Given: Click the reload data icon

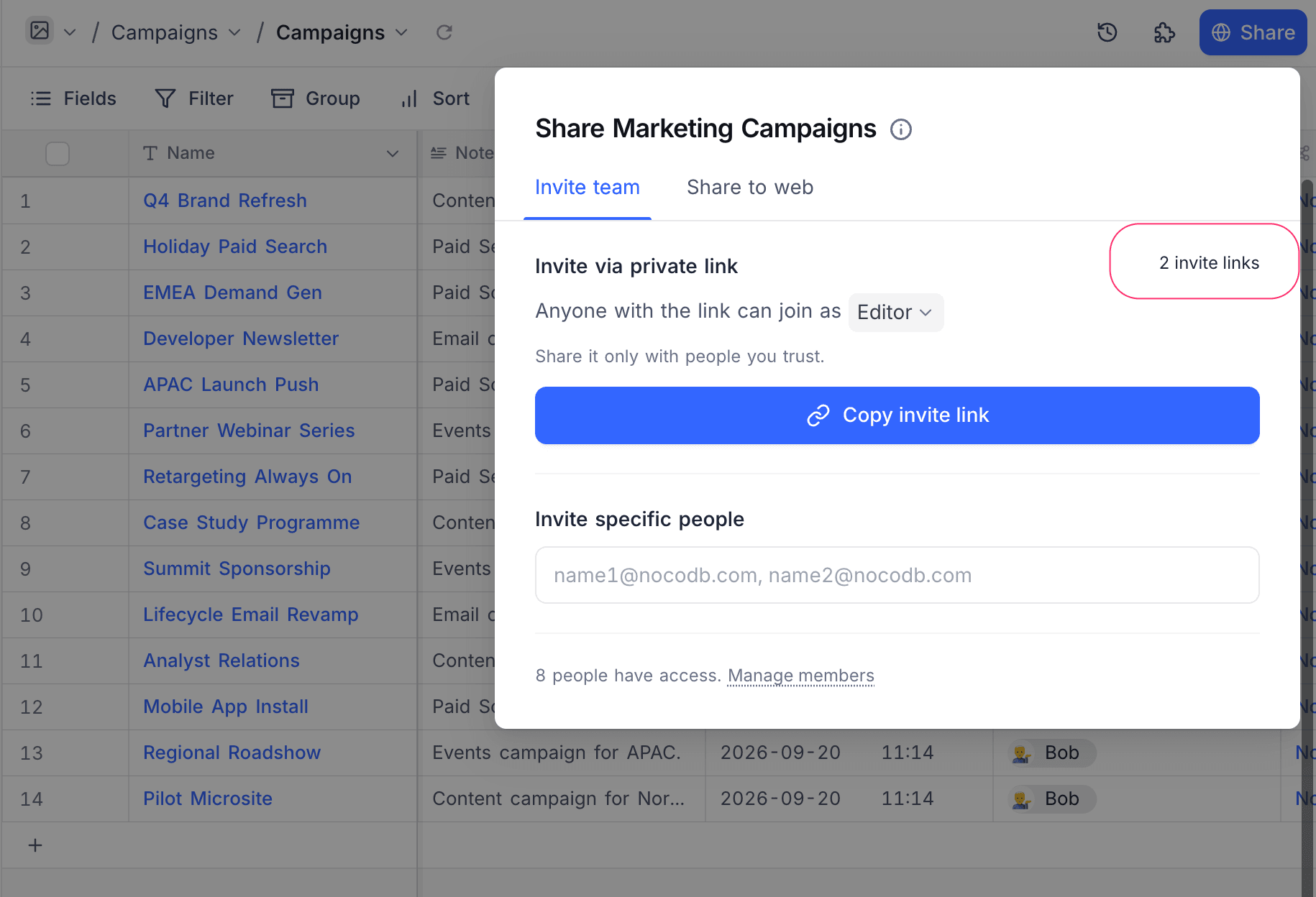Looking at the screenshot, I should click(444, 32).
